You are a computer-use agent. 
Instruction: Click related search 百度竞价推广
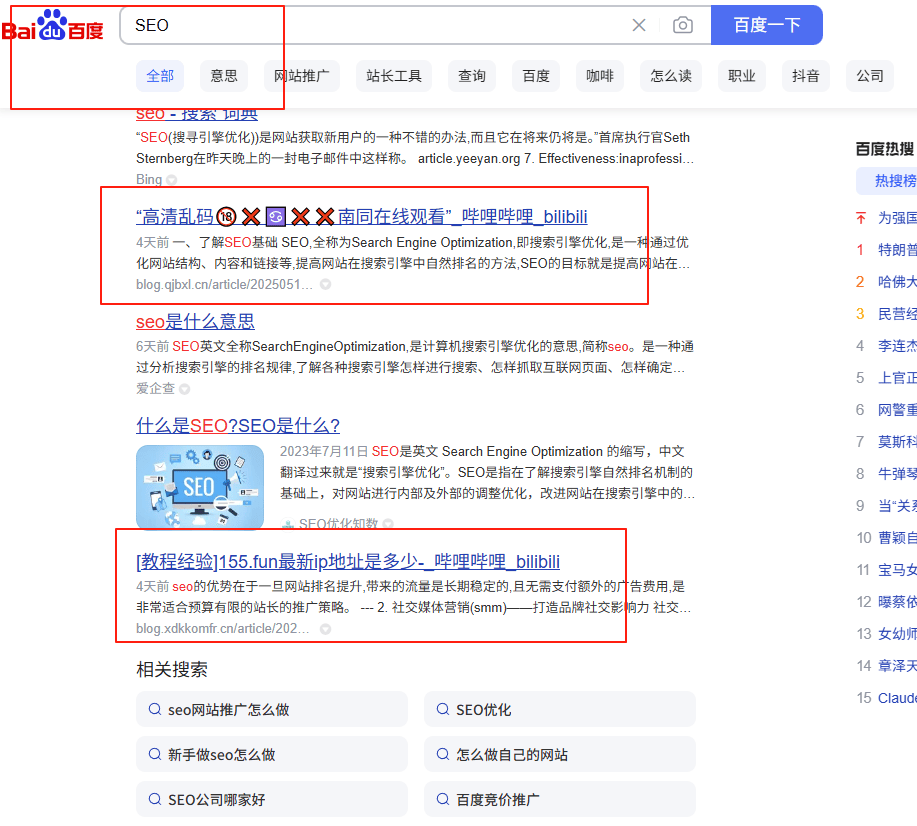[560, 799]
